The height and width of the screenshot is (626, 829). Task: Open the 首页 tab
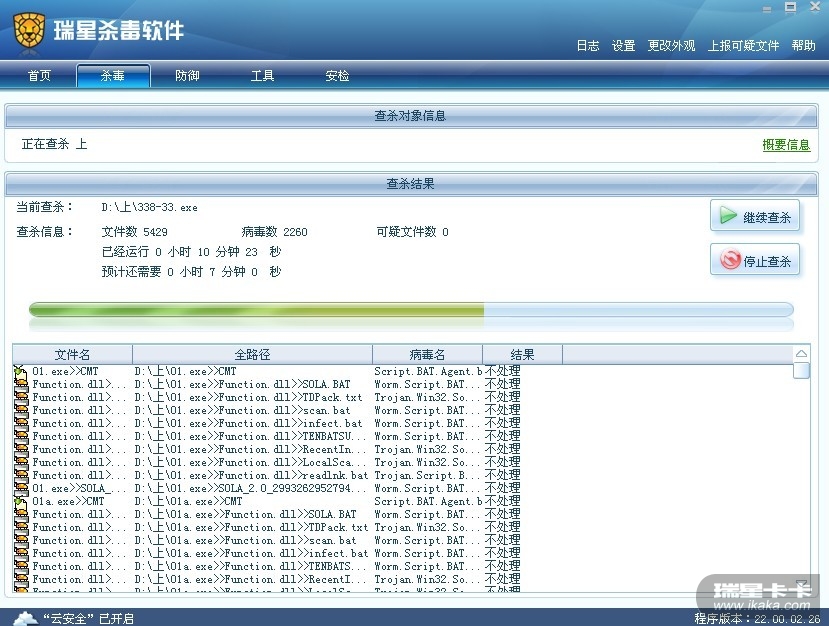click(39, 76)
